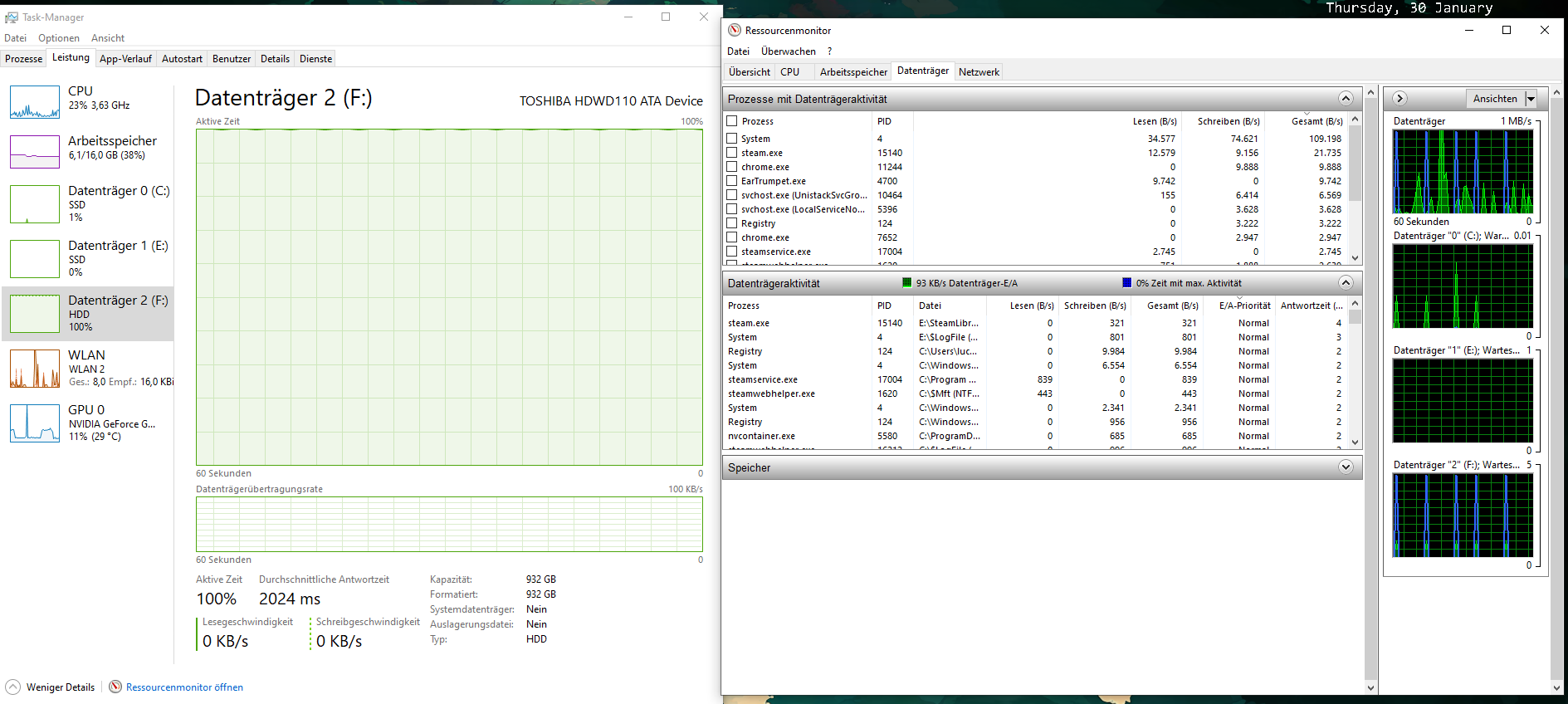
Task: Open Optionen menu in Task Manager
Action: point(59,37)
